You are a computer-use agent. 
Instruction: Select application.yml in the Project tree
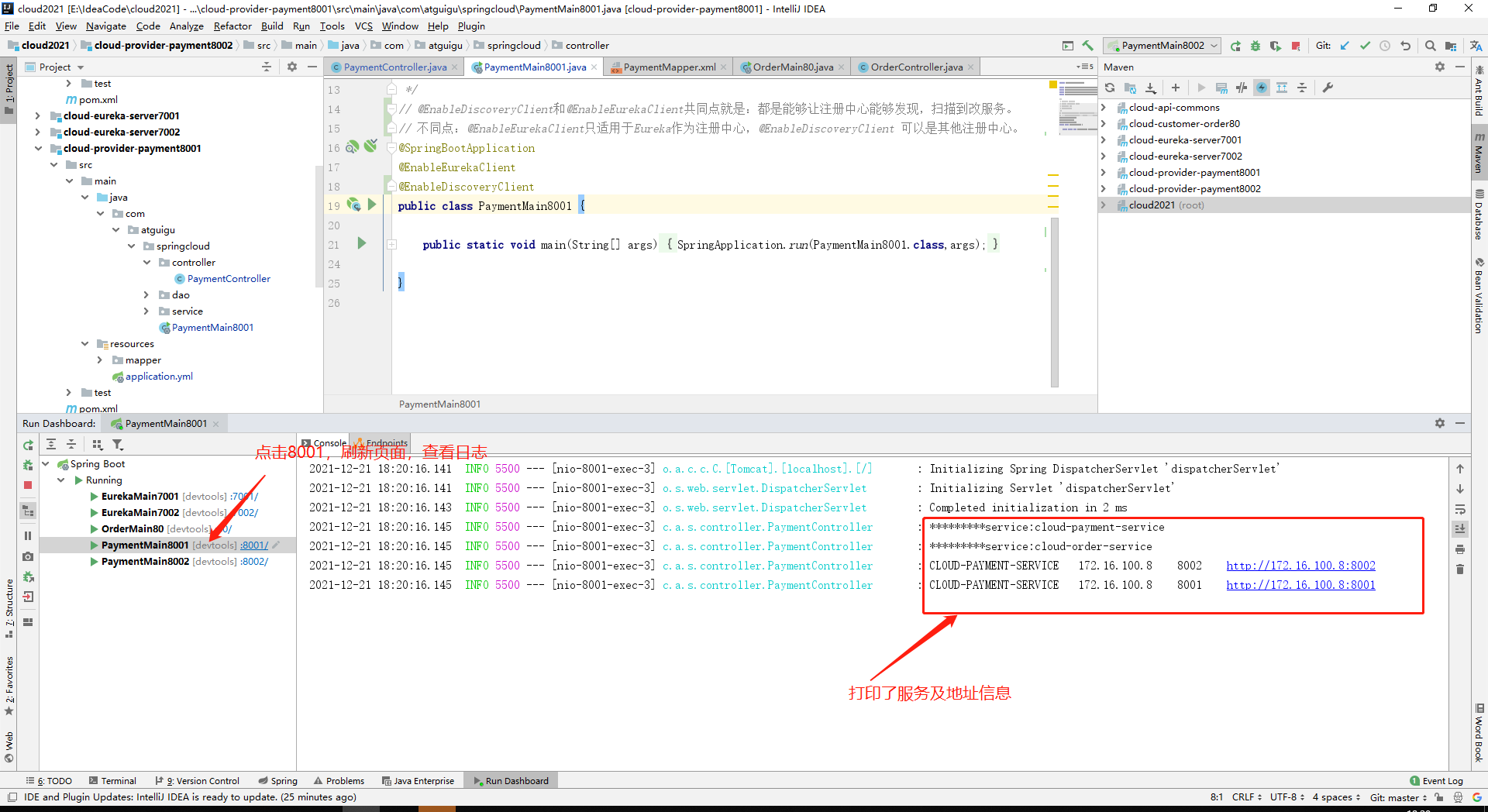(159, 377)
